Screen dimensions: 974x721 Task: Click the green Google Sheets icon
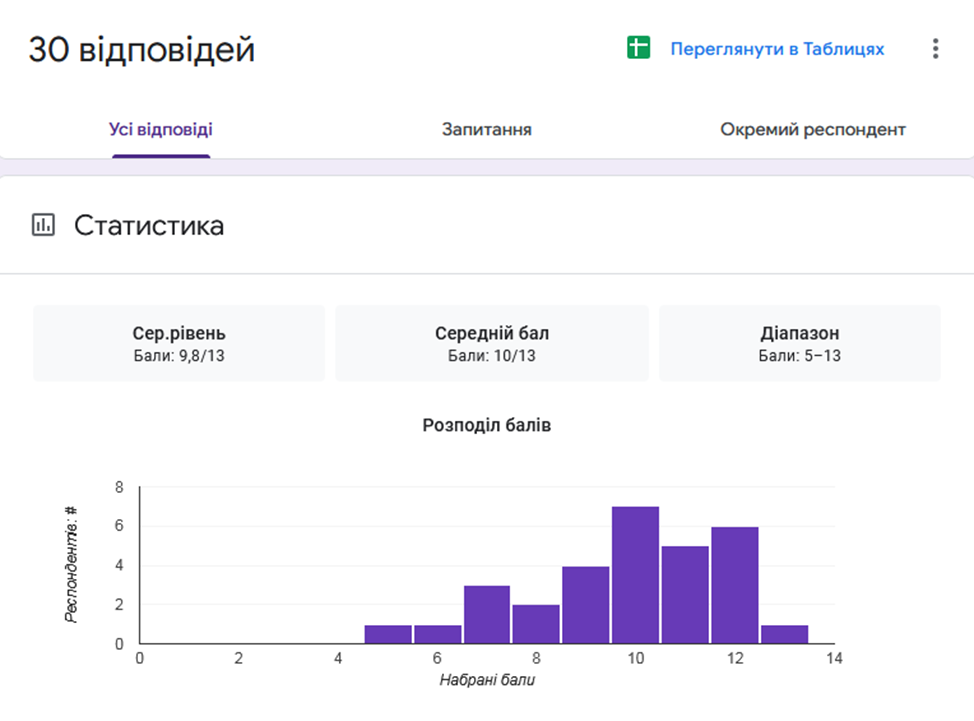click(638, 48)
